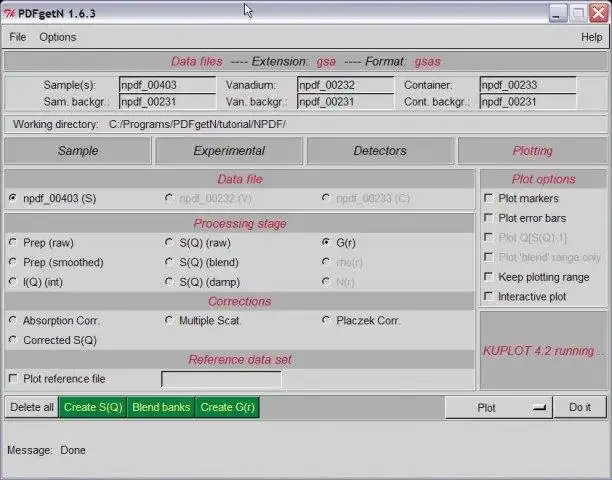Screen dimensions: 612x480
Task: Click the Sam. backgr. input field
Action: click(x=167, y=102)
